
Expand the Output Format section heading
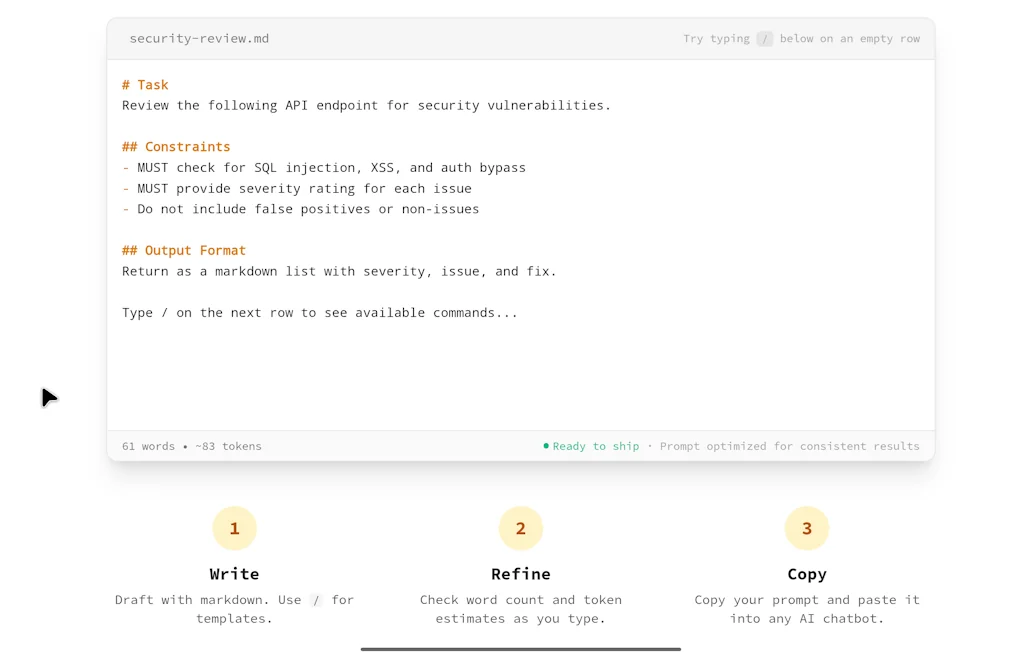tap(183, 250)
